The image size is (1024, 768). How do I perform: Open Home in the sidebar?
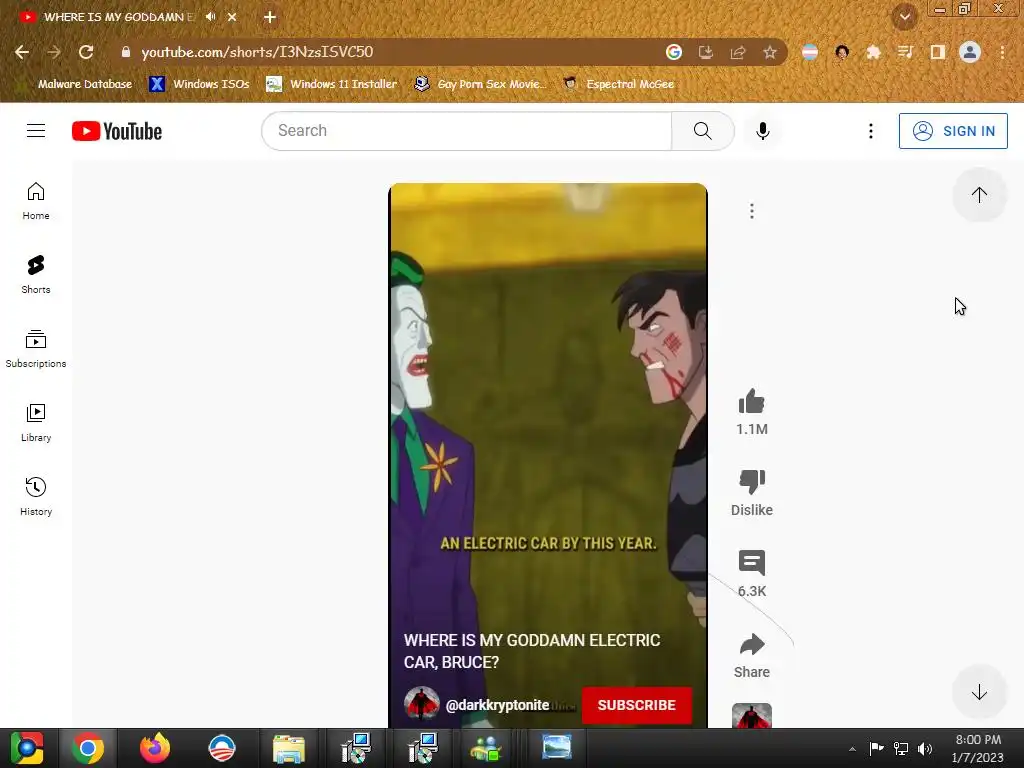point(36,200)
